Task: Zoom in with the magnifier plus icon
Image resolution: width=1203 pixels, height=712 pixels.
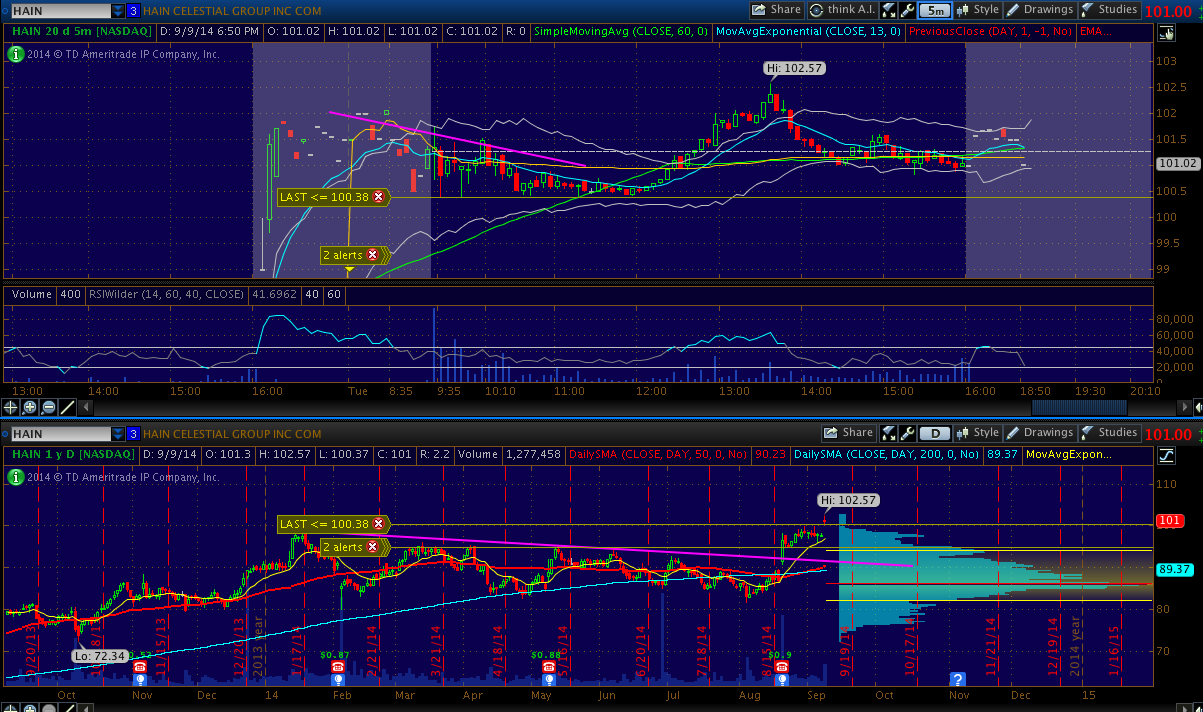Action: coord(30,407)
